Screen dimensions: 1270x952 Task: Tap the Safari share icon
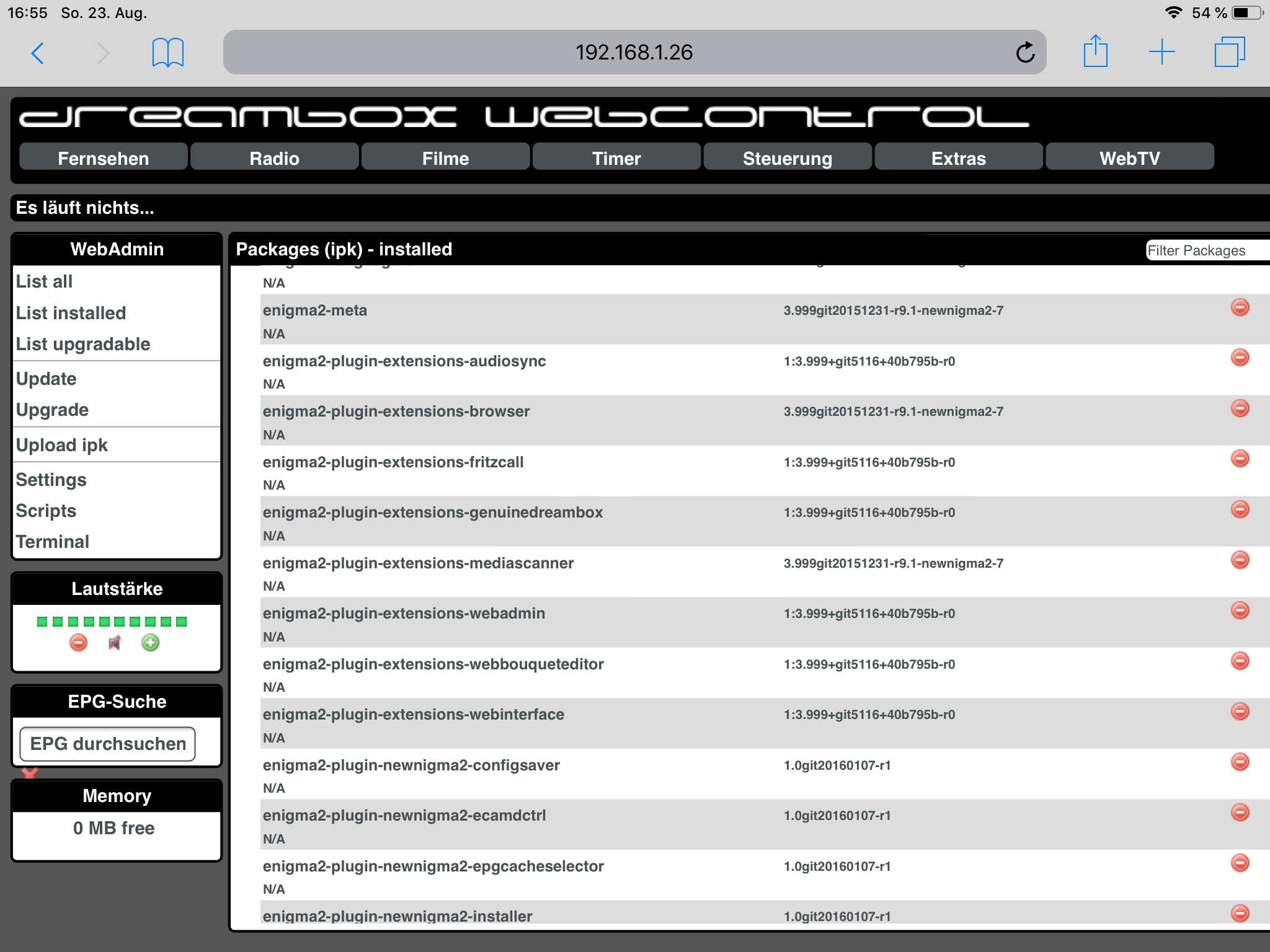1095,51
